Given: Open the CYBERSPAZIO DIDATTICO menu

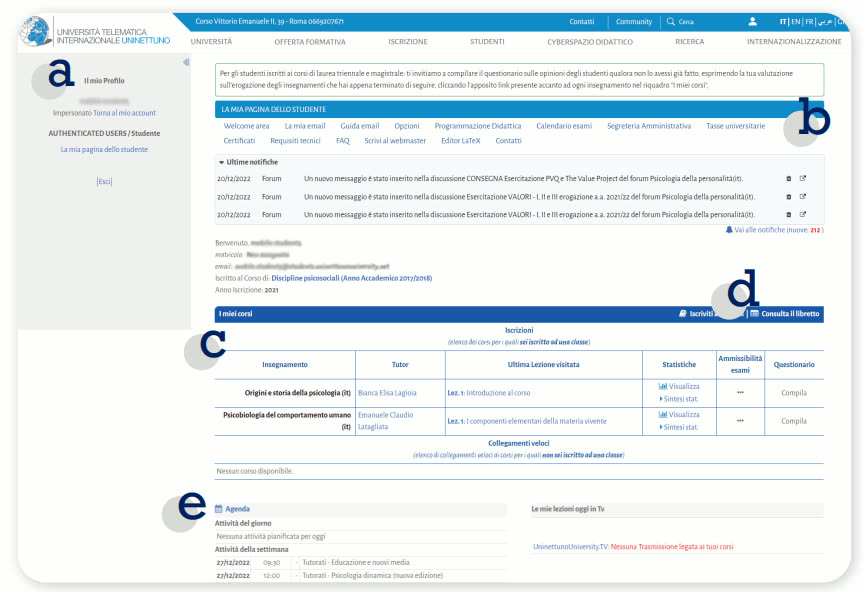Looking at the screenshot, I should click(x=590, y=42).
